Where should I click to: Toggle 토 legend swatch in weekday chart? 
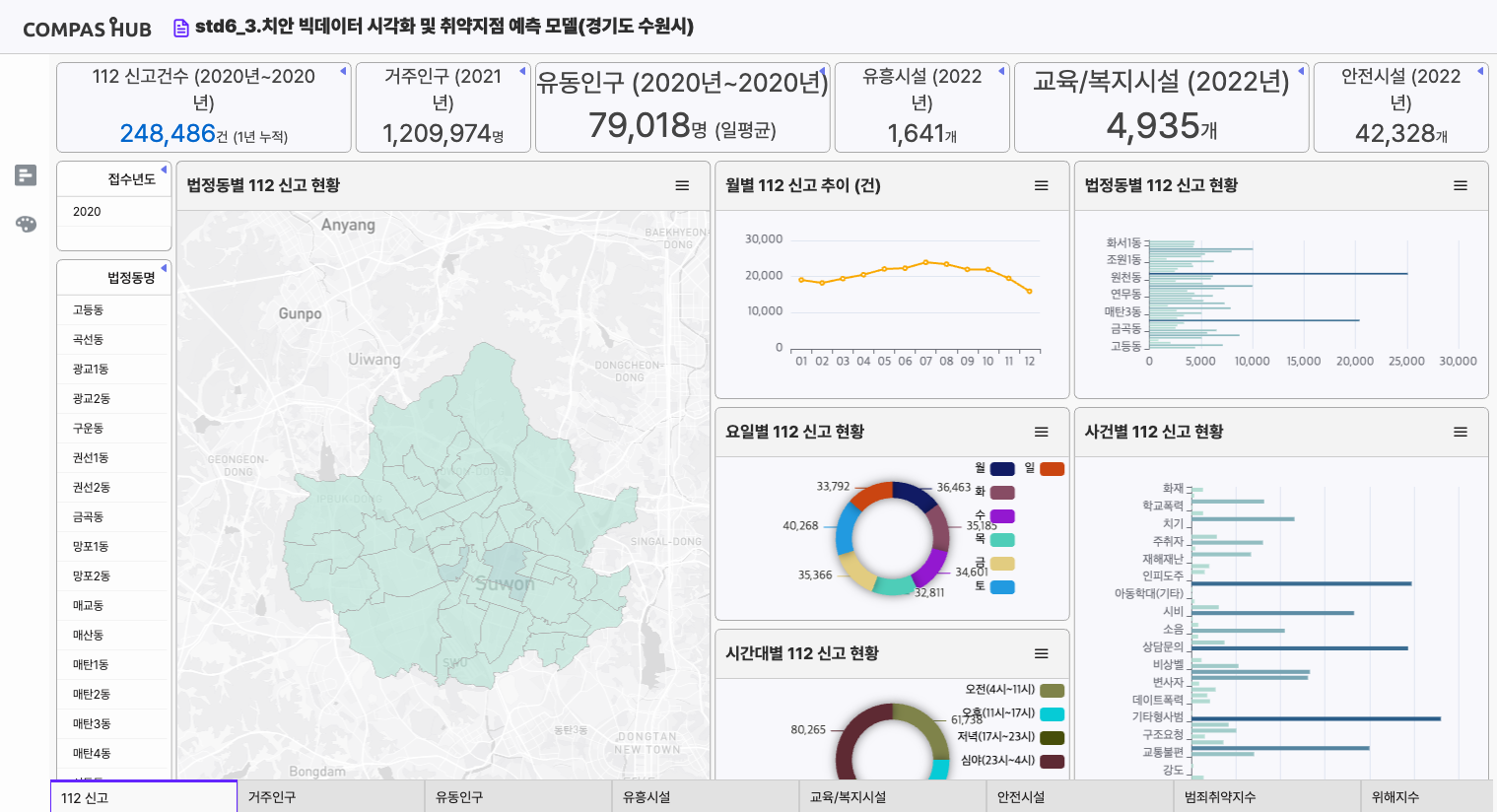tap(1002, 587)
